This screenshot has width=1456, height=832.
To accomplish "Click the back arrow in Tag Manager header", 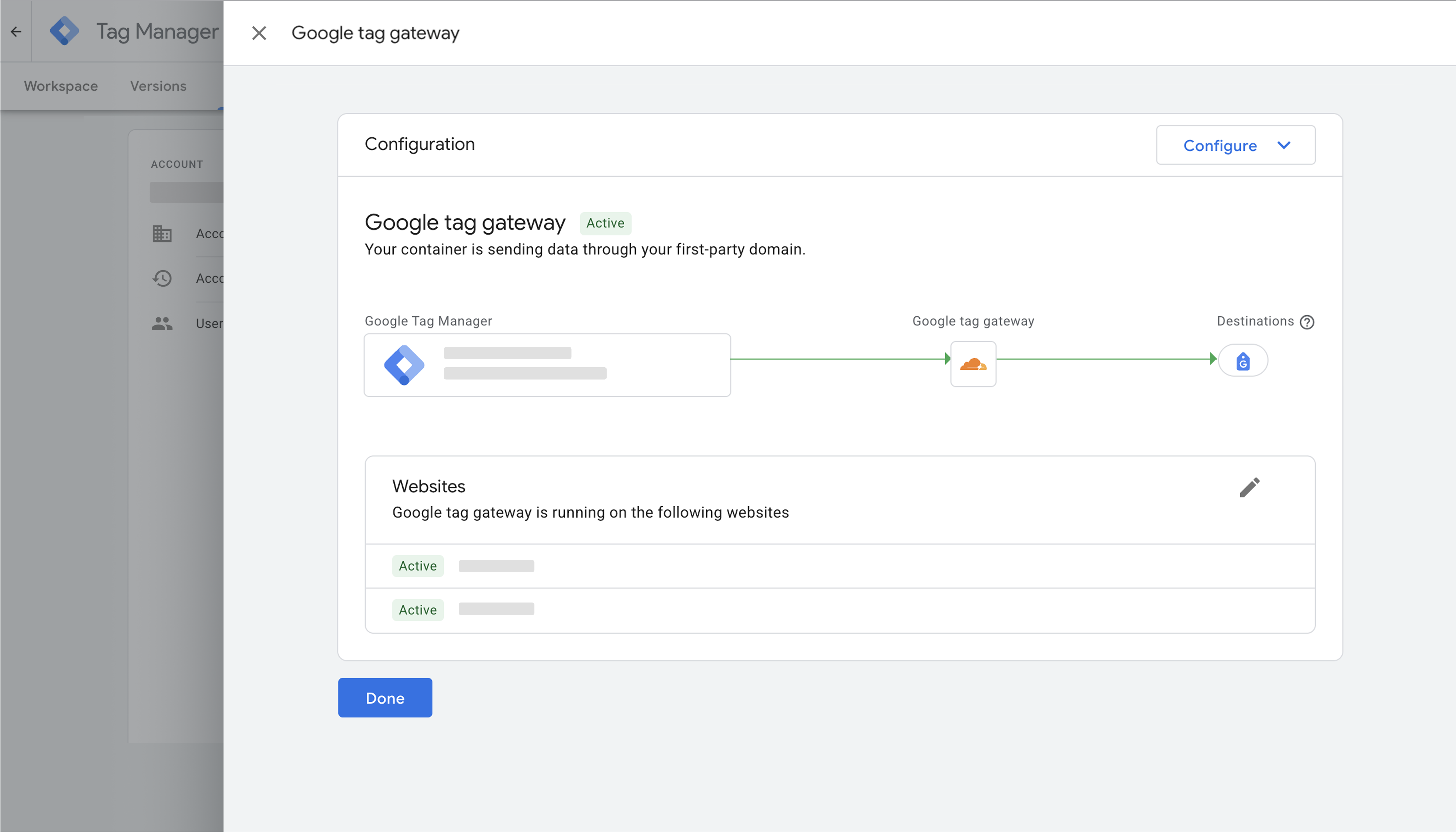I will [16, 32].
